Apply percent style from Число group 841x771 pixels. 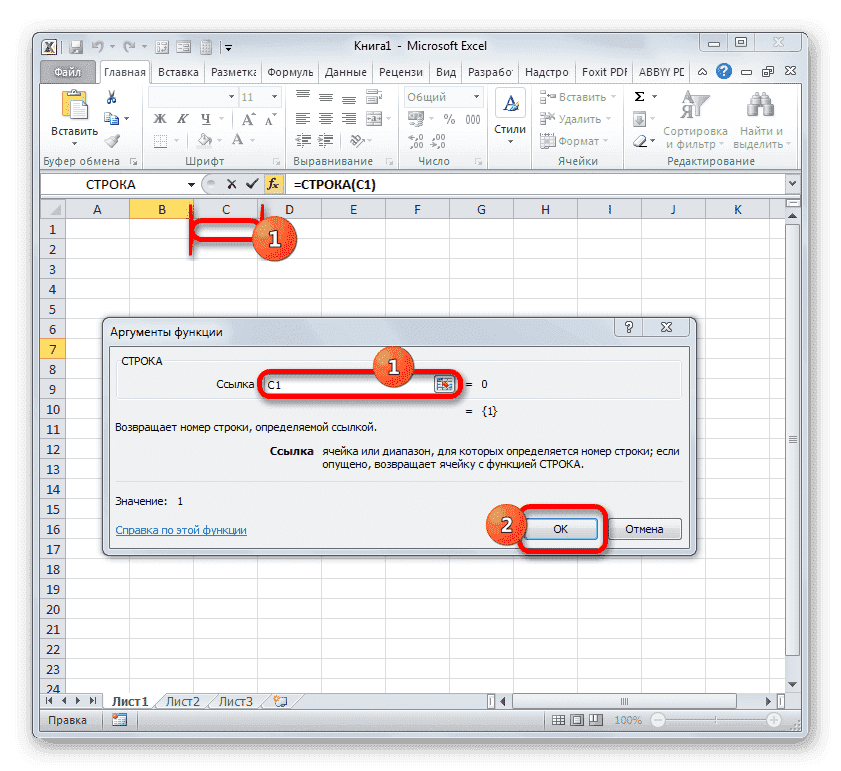448,118
